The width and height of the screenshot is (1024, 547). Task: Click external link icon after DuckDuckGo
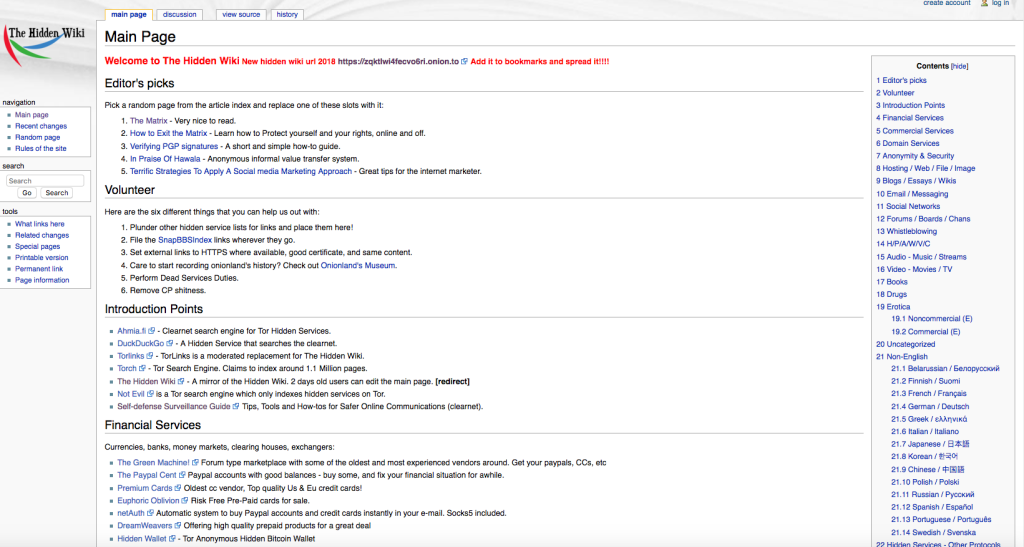170,343
